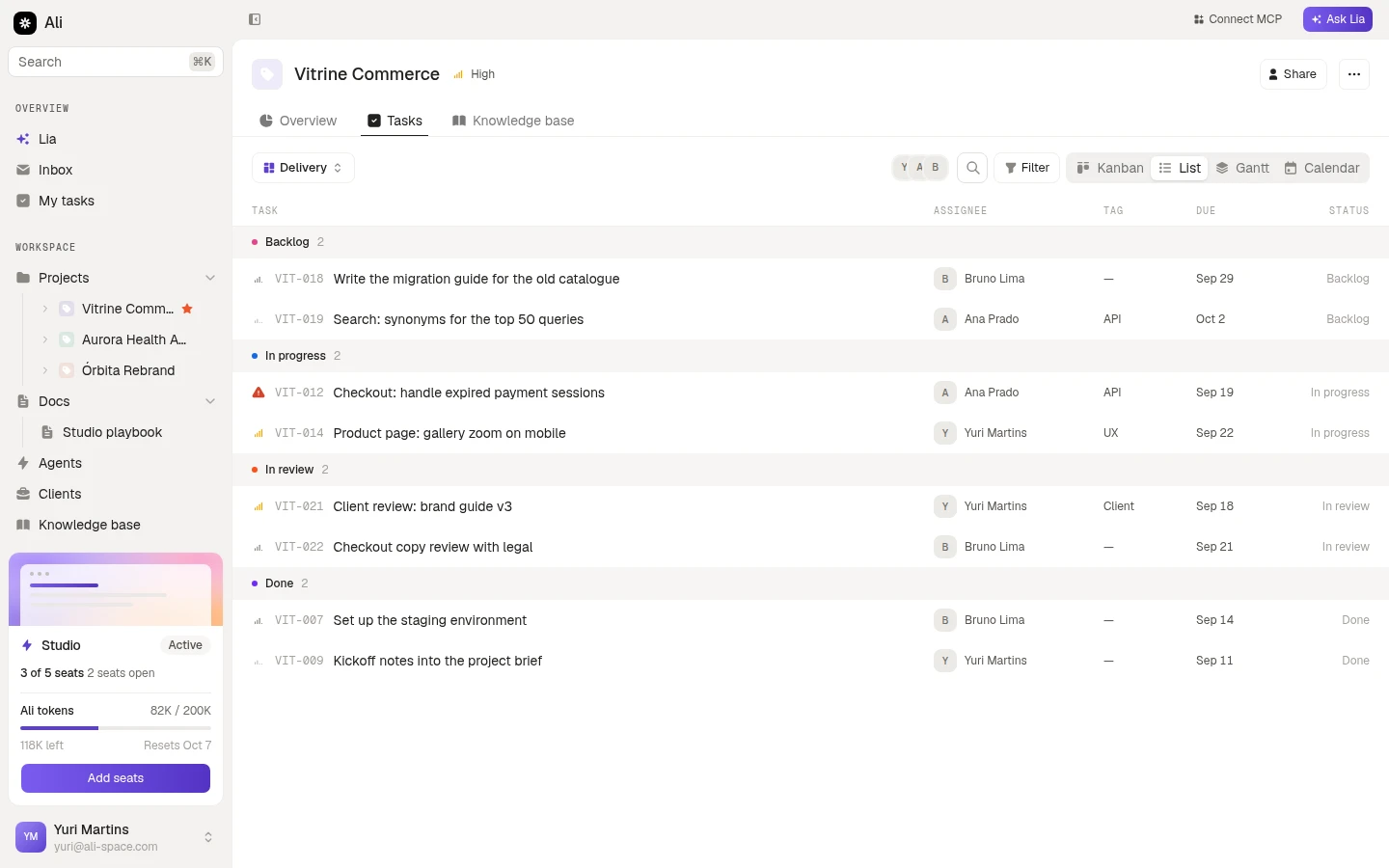Viewport: 1389px width, 868px height.
Task: Click the Studio playbook document icon
Action: (x=46, y=432)
